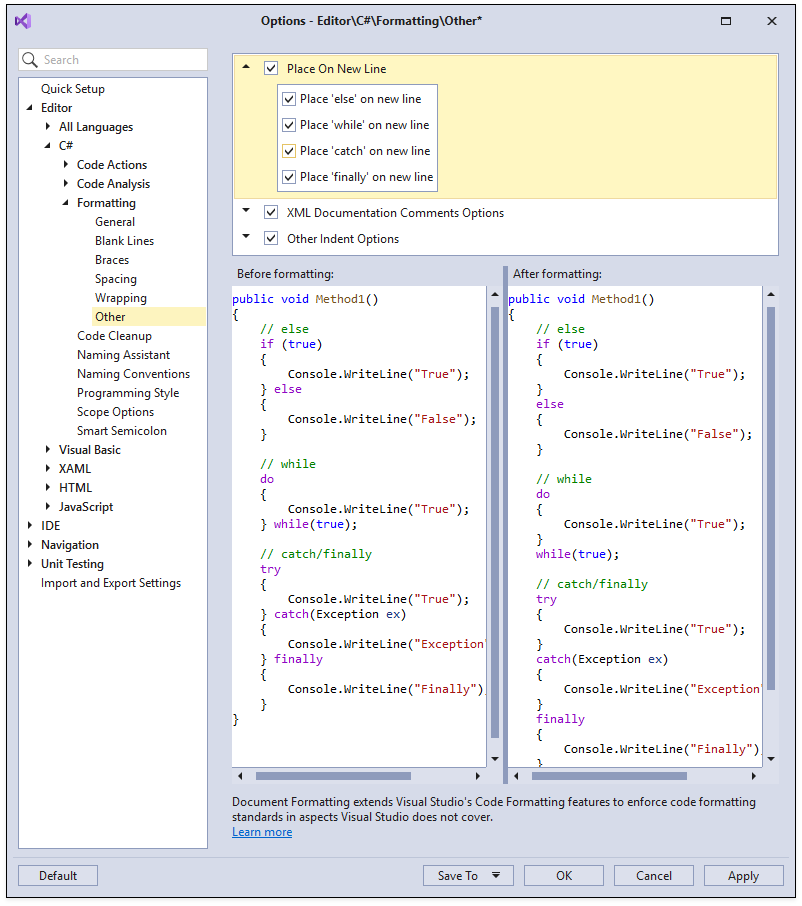Viewport: 802px width, 906px height.
Task: Select General under Formatting
Action: (115, 222)
